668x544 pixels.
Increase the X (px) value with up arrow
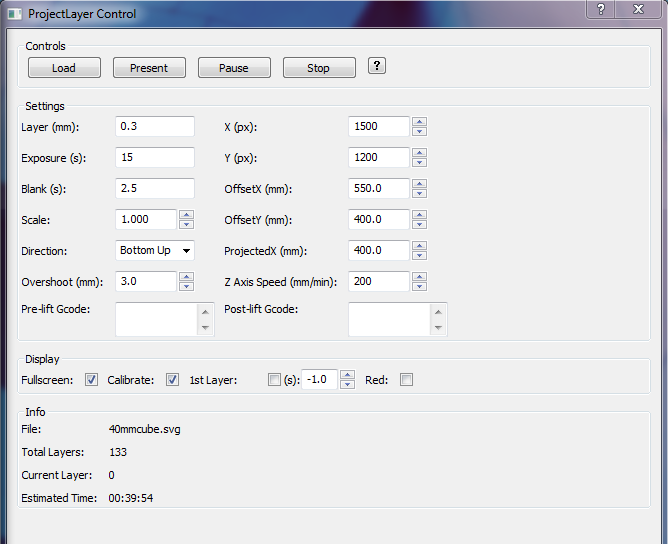click(420, 122)
